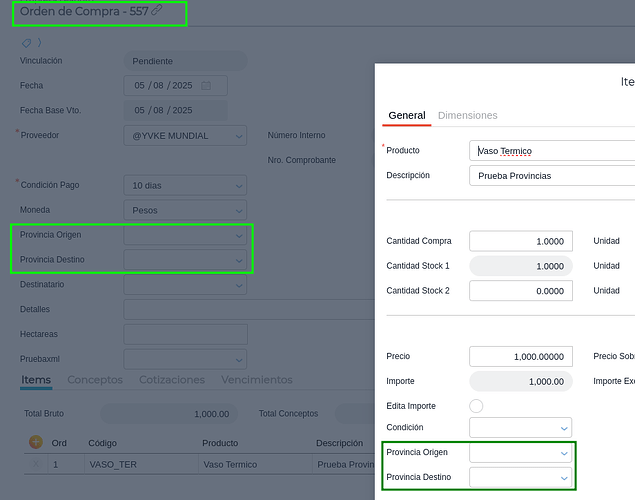Open the calendar picker in Fecha field
This screenshot has width=635, height=500.
click(x=206, y=86)
